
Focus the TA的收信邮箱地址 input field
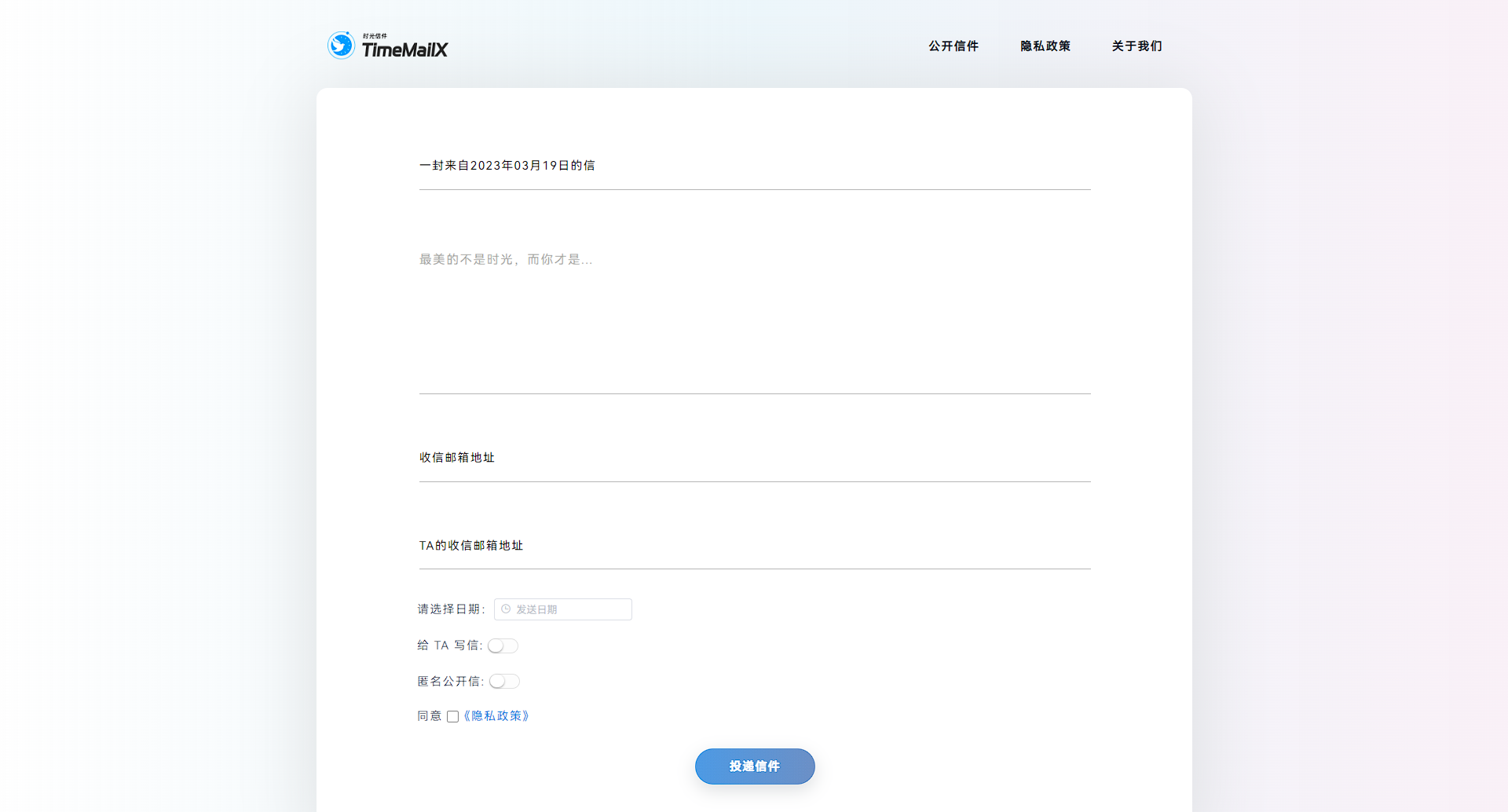[754, 546]
